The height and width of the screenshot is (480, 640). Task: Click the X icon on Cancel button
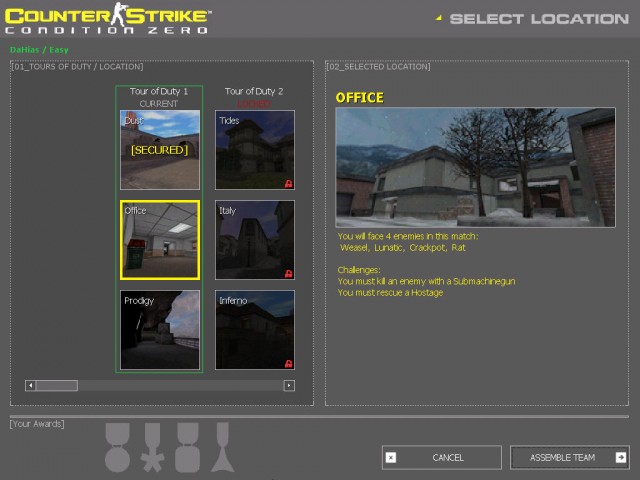pos(391,458)
